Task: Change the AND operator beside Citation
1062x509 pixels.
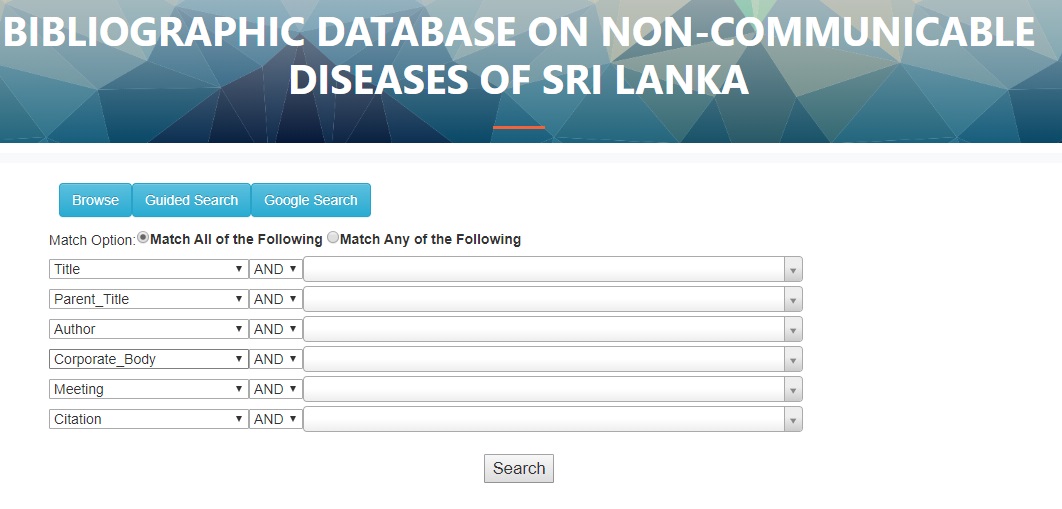Action: 275,419
